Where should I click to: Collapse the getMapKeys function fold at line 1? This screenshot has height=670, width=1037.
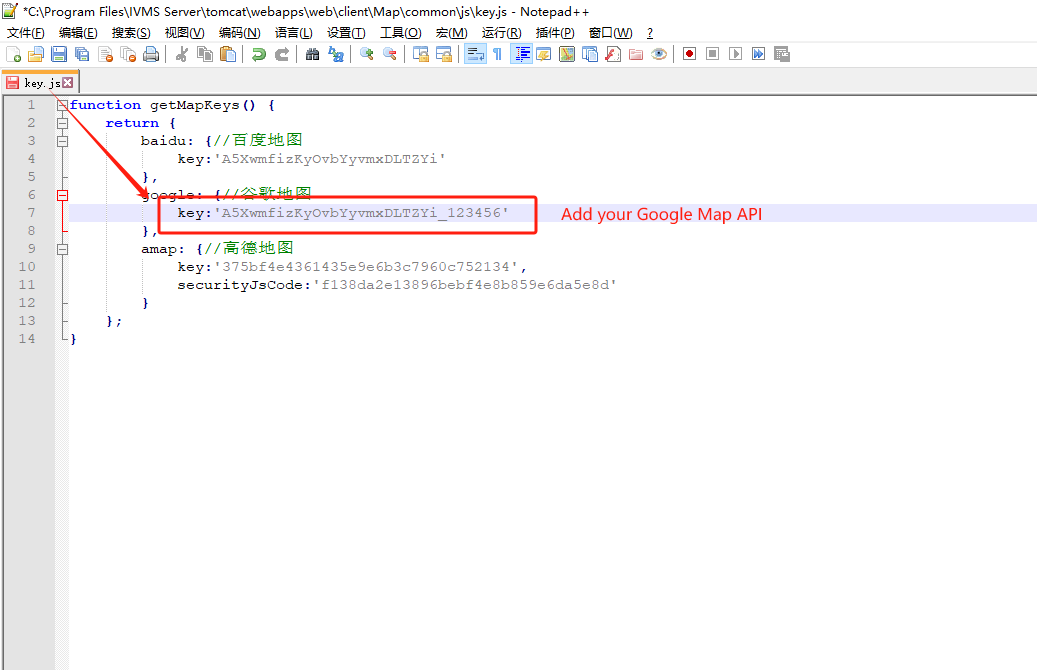(62, 105)
